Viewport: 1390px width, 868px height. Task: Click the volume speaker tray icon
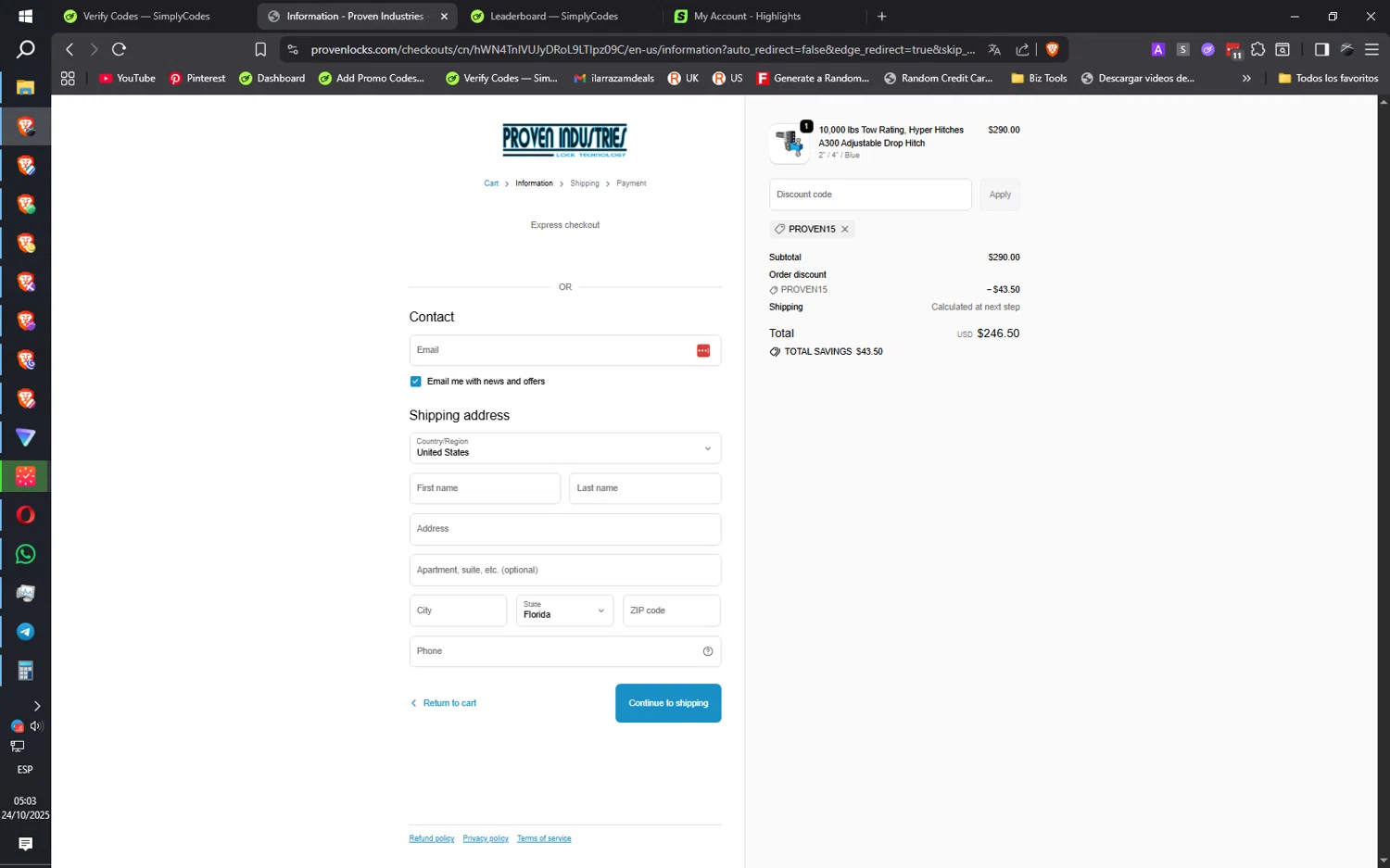pos(36,726)
